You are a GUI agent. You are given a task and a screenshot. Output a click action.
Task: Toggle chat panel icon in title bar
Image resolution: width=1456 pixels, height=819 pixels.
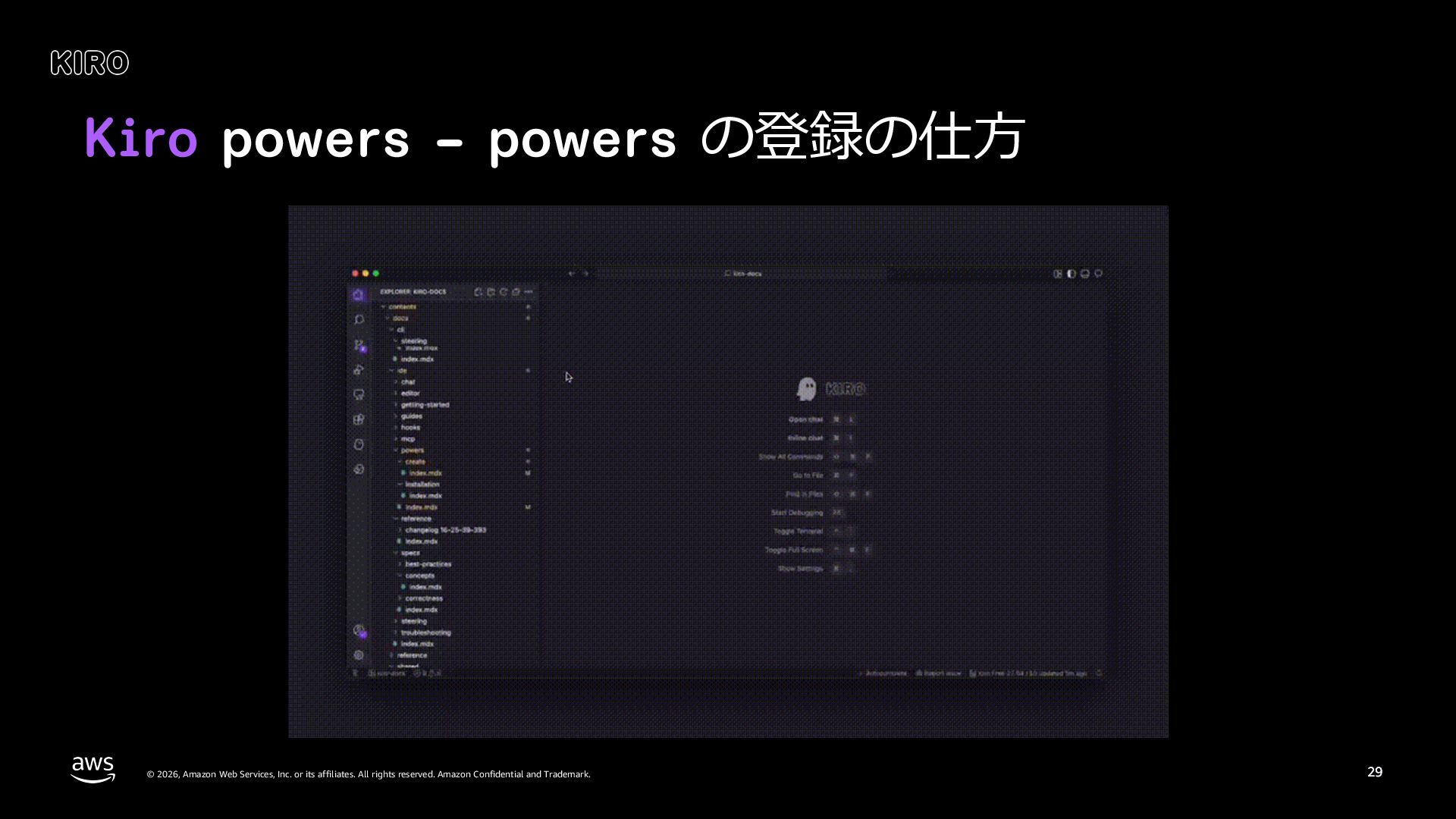tap(1098, 274)
